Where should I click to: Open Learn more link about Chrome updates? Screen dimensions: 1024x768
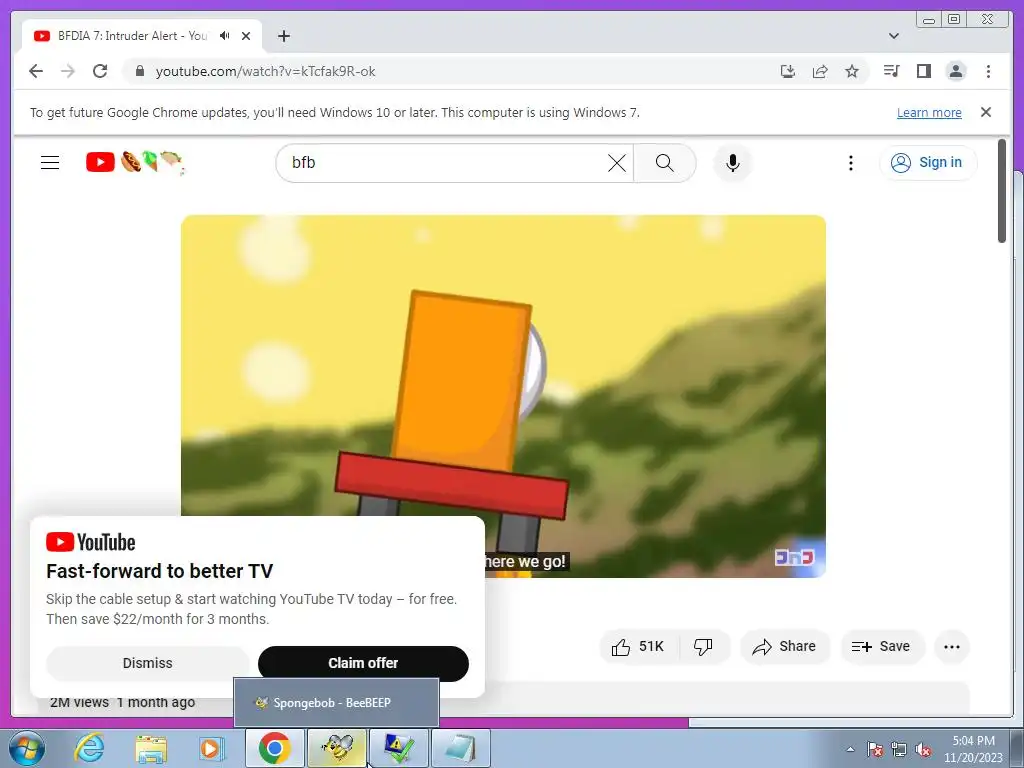point(929,112)
